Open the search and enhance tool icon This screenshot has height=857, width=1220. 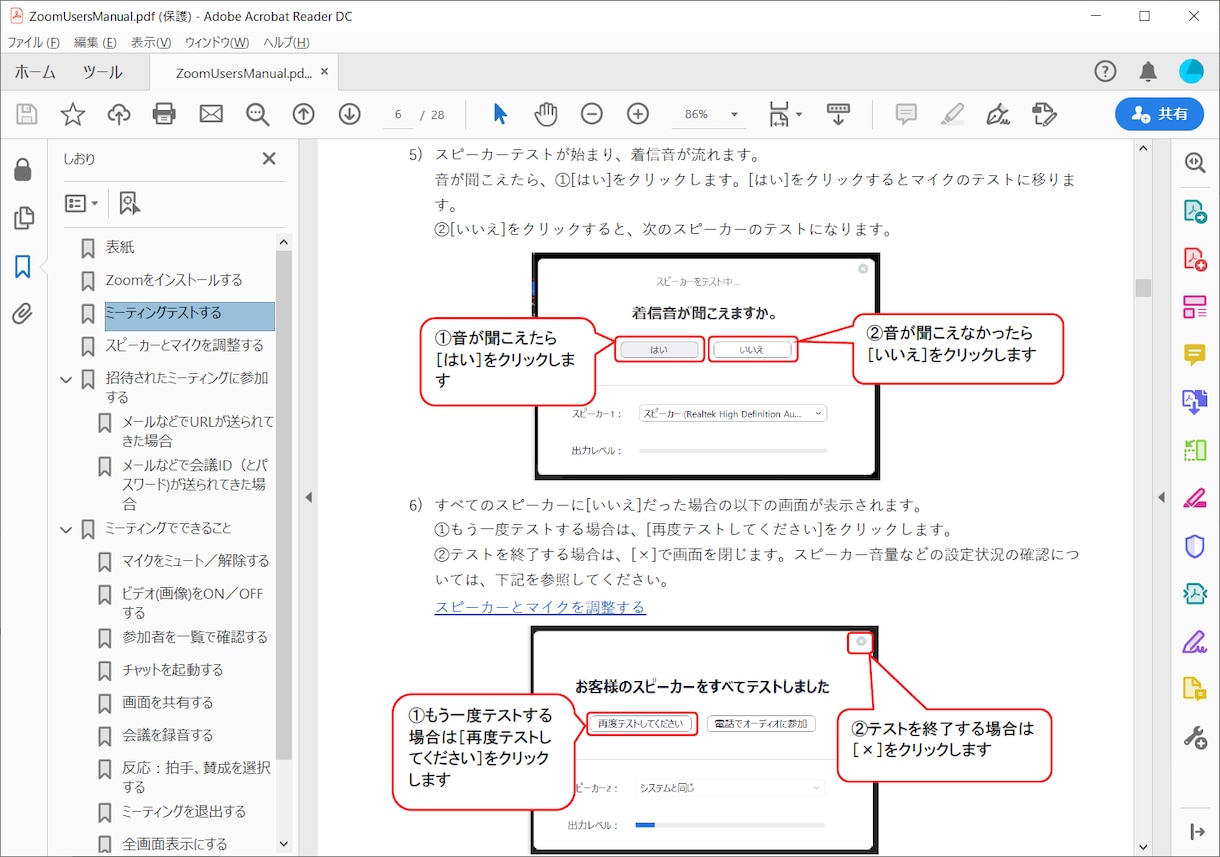point(1195,163)
